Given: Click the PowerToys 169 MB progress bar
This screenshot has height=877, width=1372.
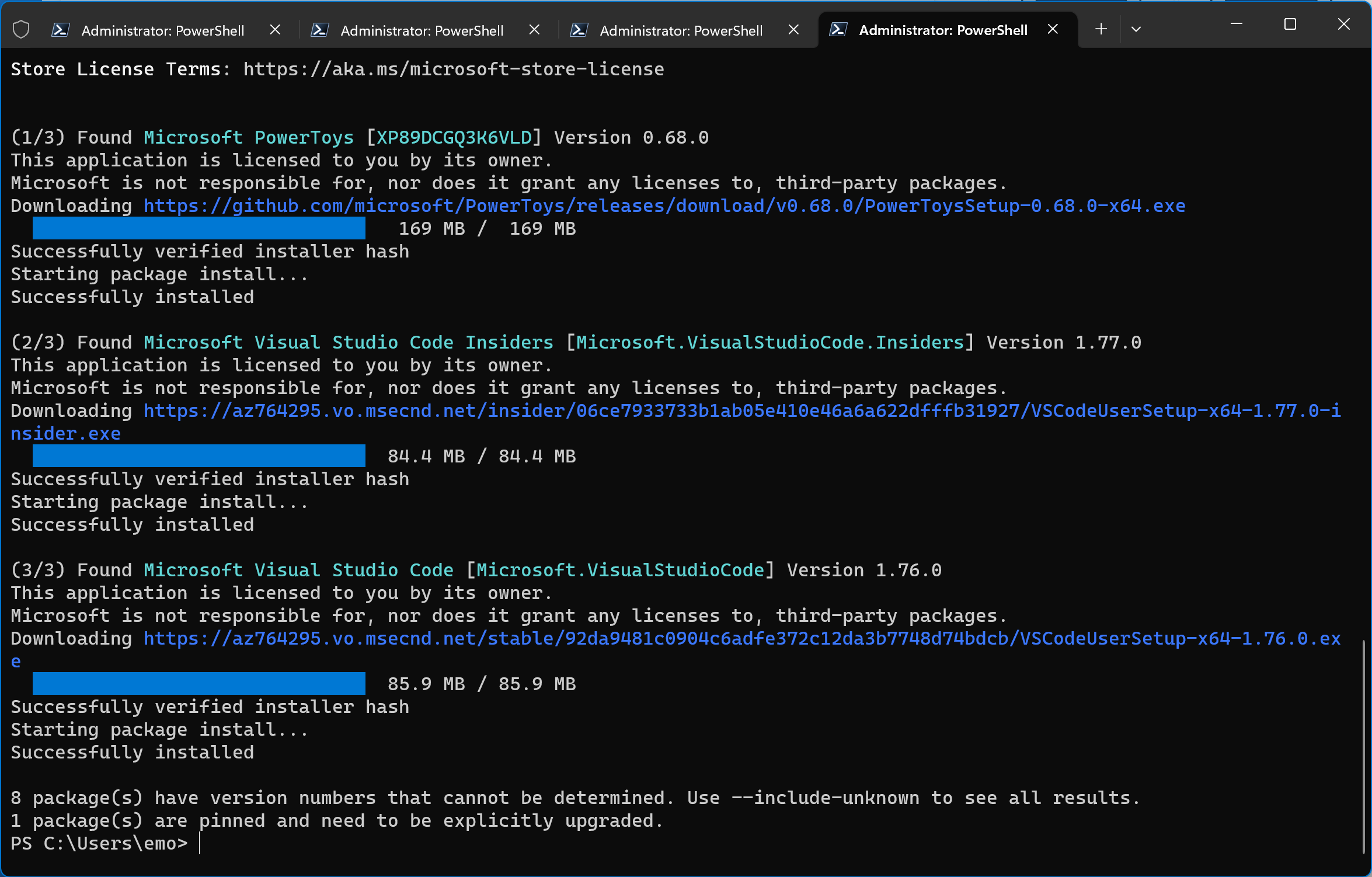Looking at the screenshot, I should (199, 228).
